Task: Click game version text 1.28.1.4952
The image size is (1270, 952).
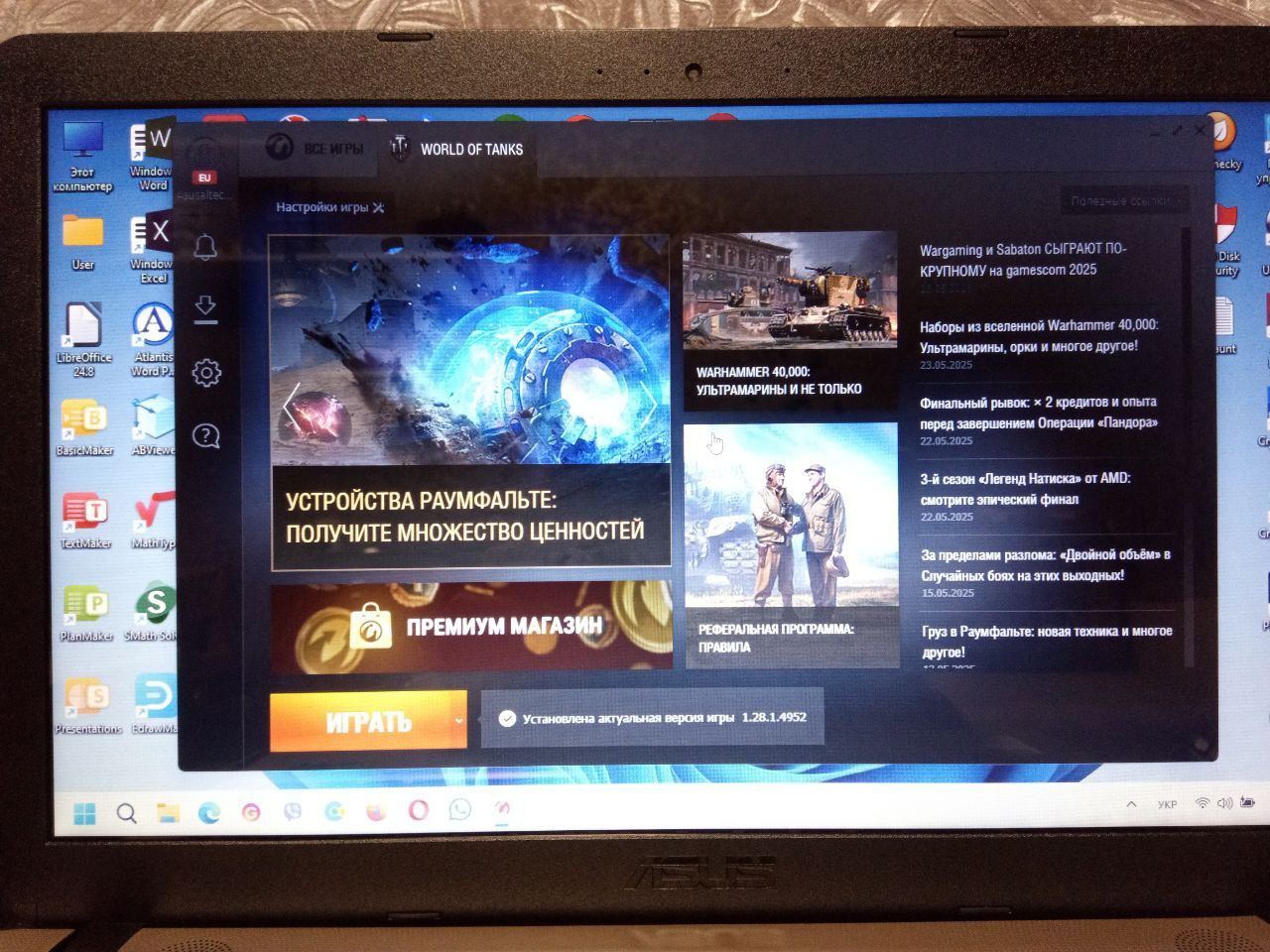Action: point(774,717)
